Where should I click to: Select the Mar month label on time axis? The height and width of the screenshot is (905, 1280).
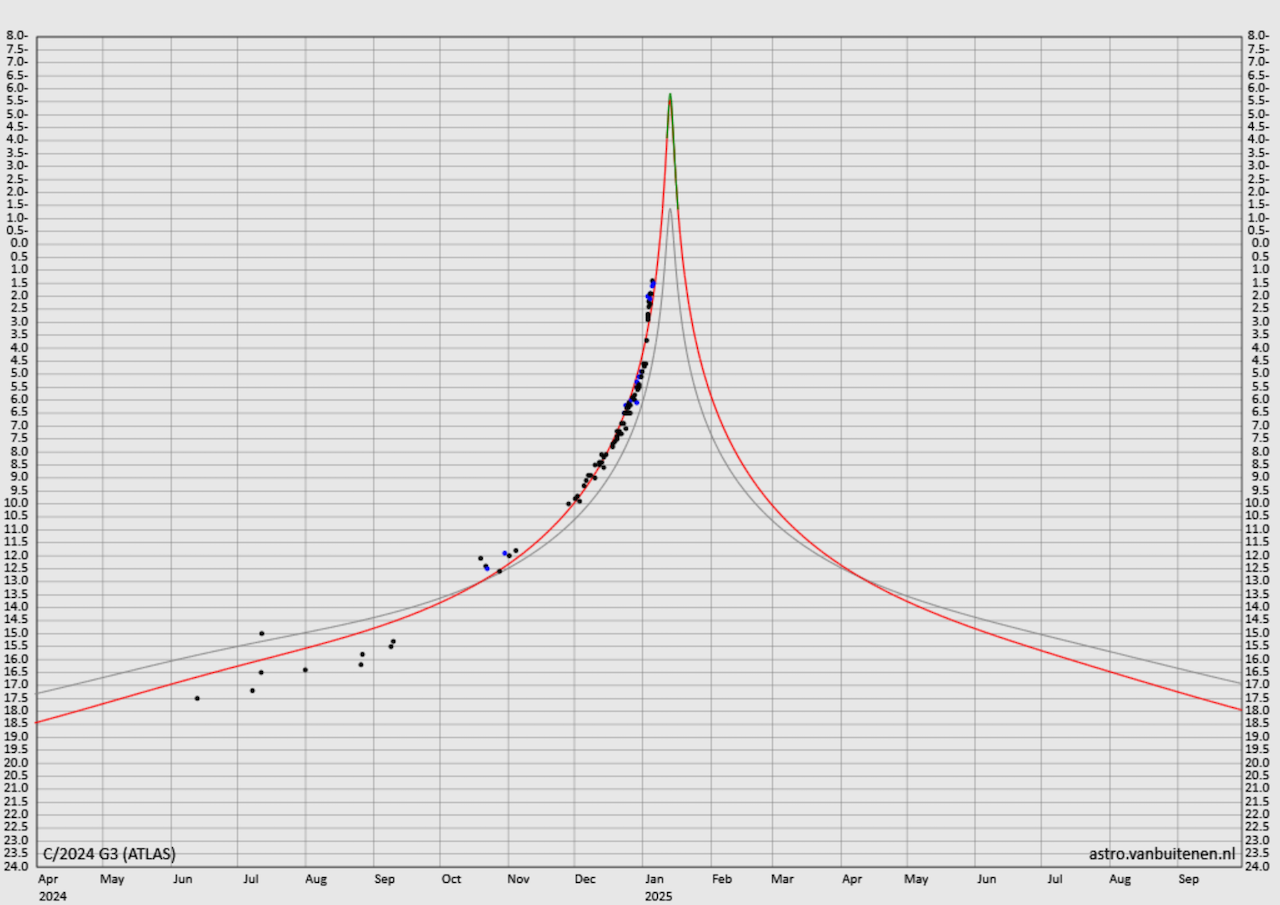(x=782, y=880)
